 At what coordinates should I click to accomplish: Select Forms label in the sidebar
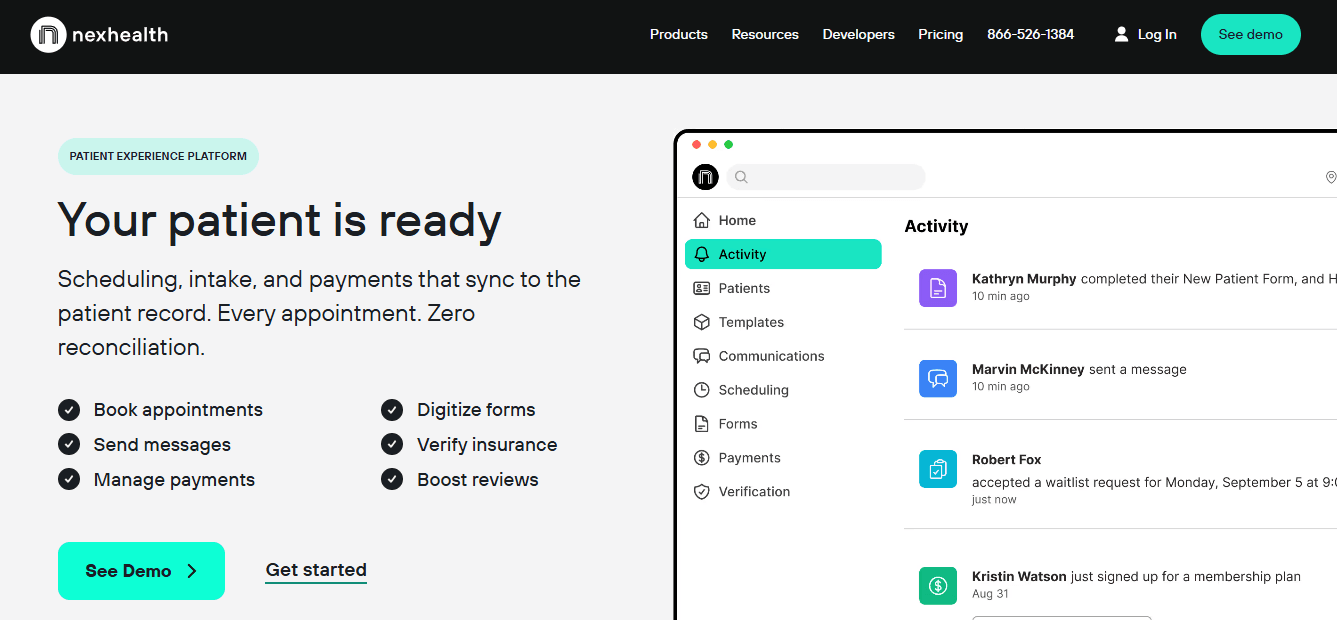point(738,424)
